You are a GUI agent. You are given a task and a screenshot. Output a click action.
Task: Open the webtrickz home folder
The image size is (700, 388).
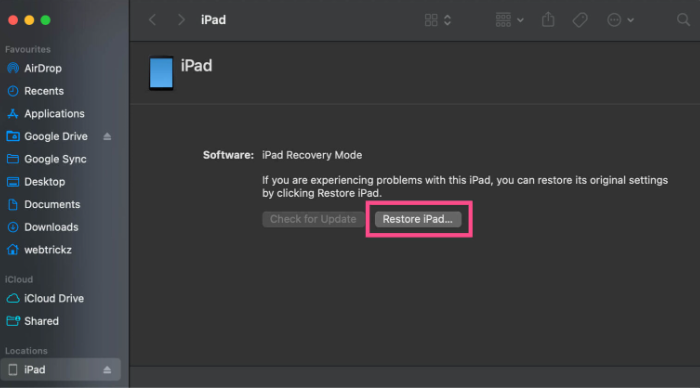pos(47,250)
